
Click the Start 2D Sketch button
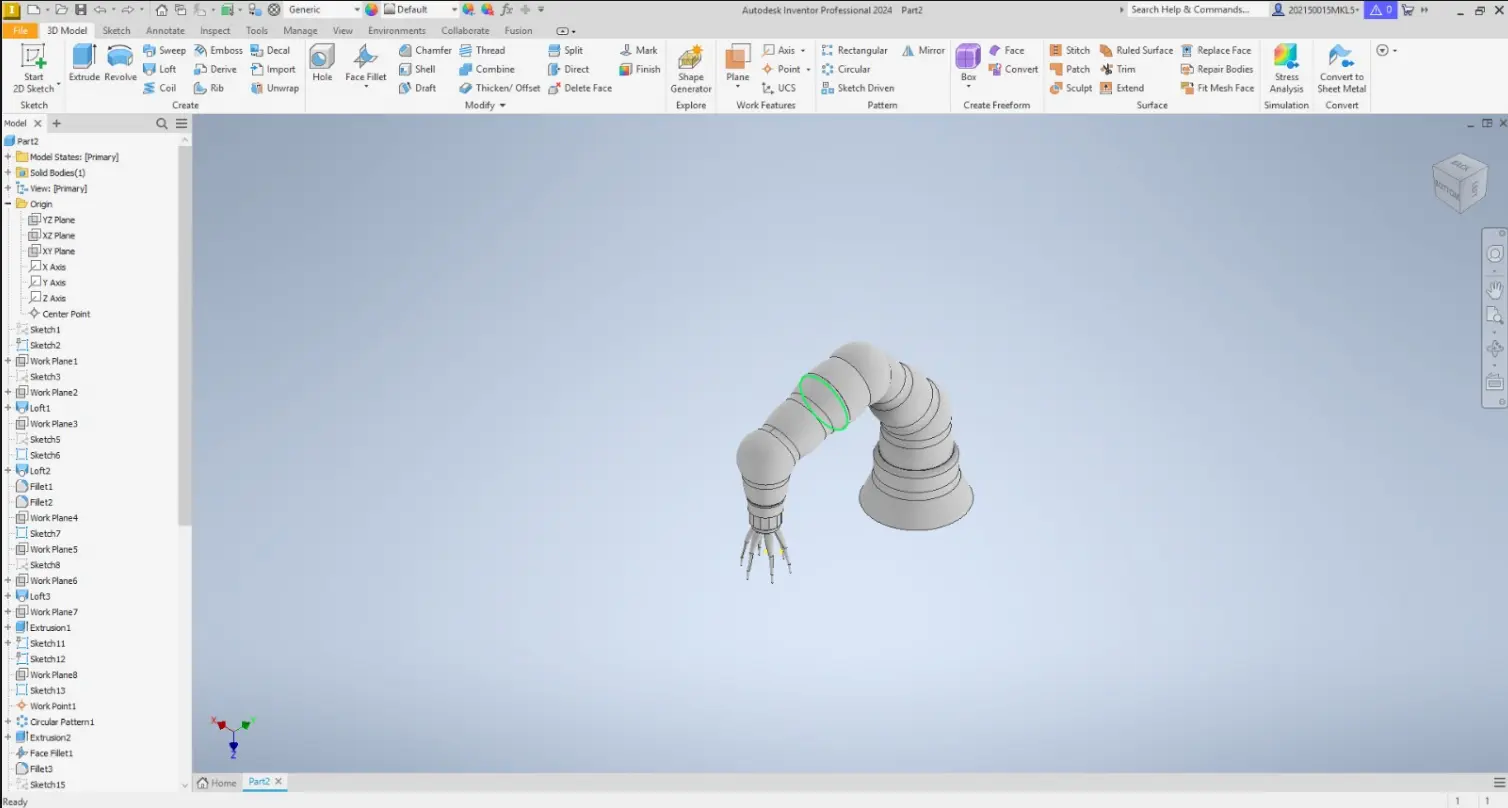(33, 68)
